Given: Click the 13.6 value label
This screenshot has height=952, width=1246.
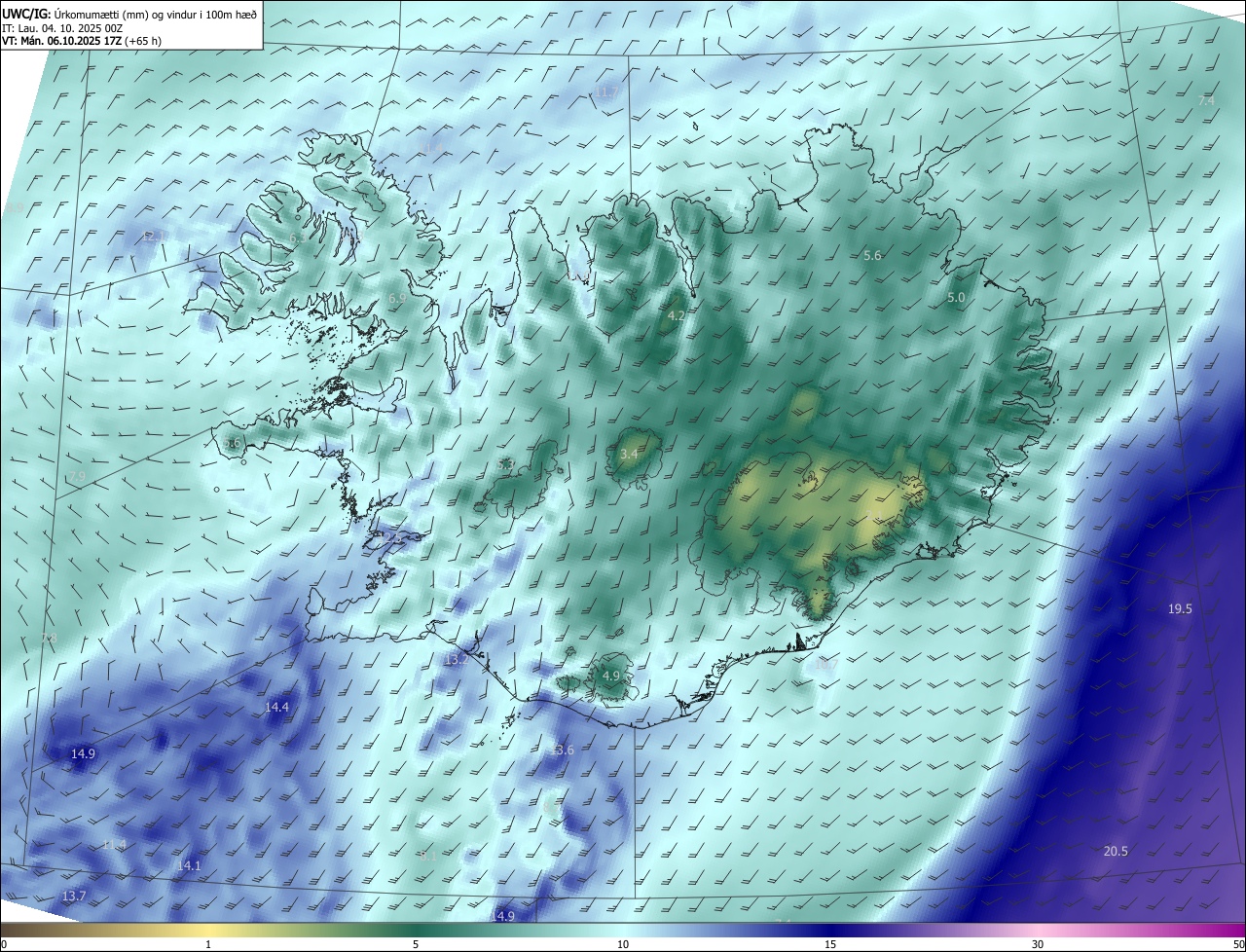Looking at the screenshot, I should [x=562, y=751].
